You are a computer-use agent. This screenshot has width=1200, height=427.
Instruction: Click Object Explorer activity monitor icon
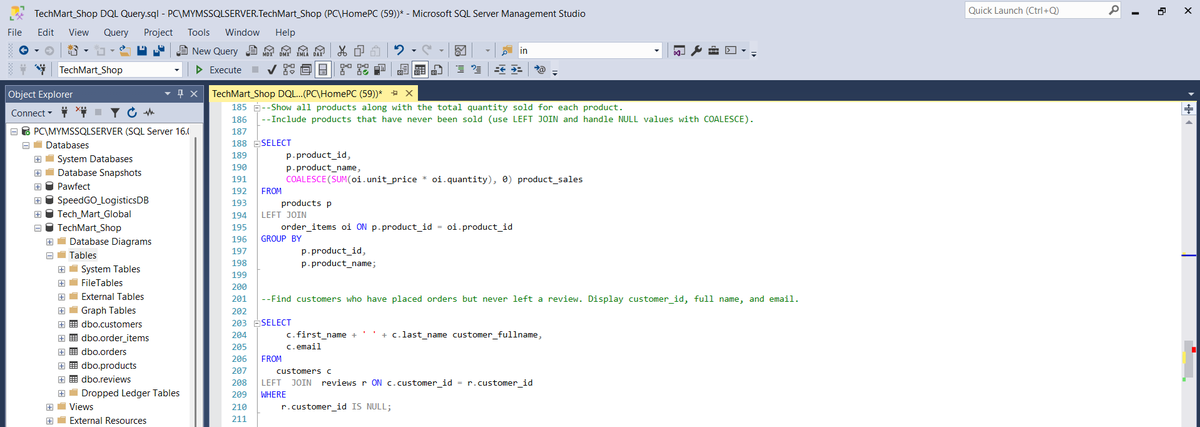coord(149,113)
